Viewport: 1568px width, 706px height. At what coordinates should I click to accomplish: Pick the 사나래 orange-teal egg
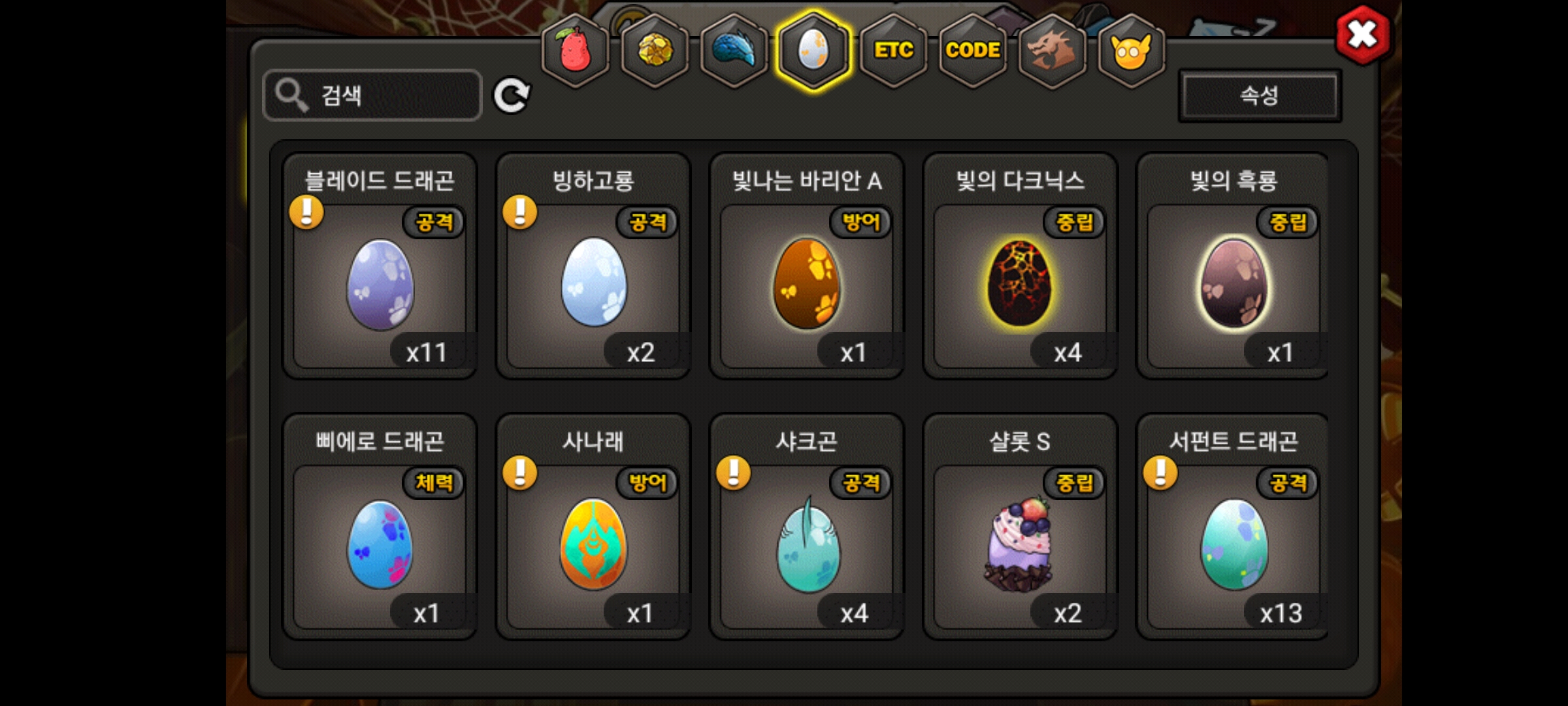tap(593, 544)
